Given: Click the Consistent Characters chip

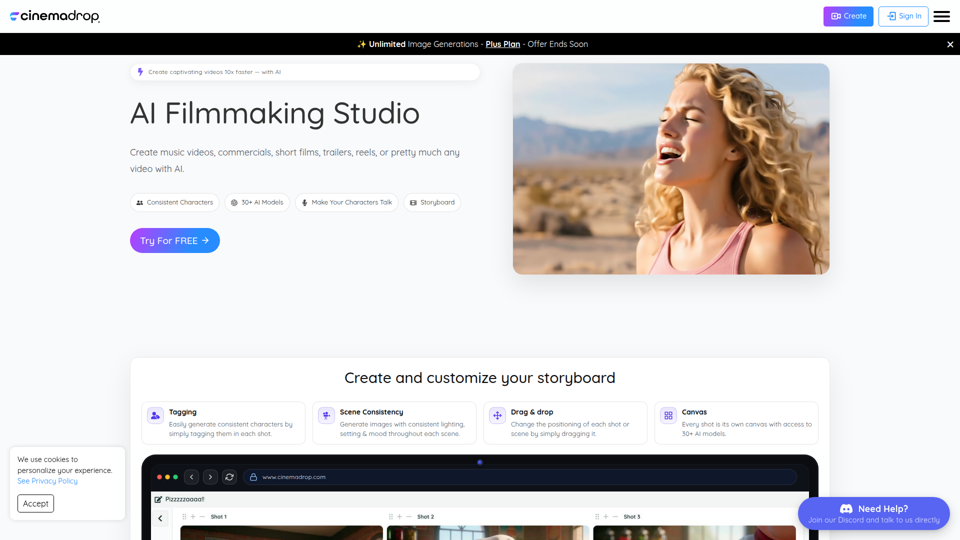Looking at the screenshot, I should pos(174,202).
